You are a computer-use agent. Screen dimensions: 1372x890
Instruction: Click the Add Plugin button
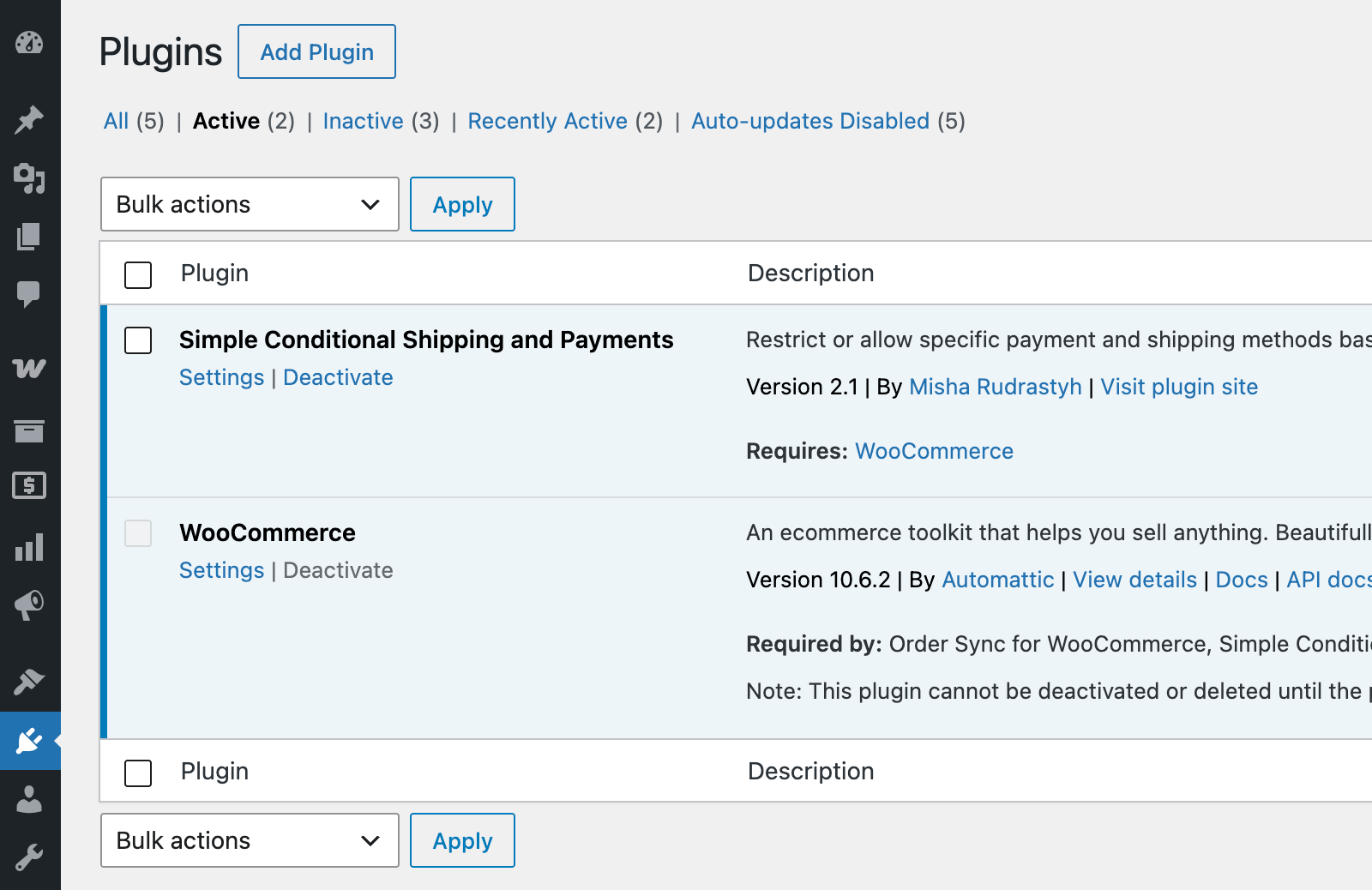point(316,51)
